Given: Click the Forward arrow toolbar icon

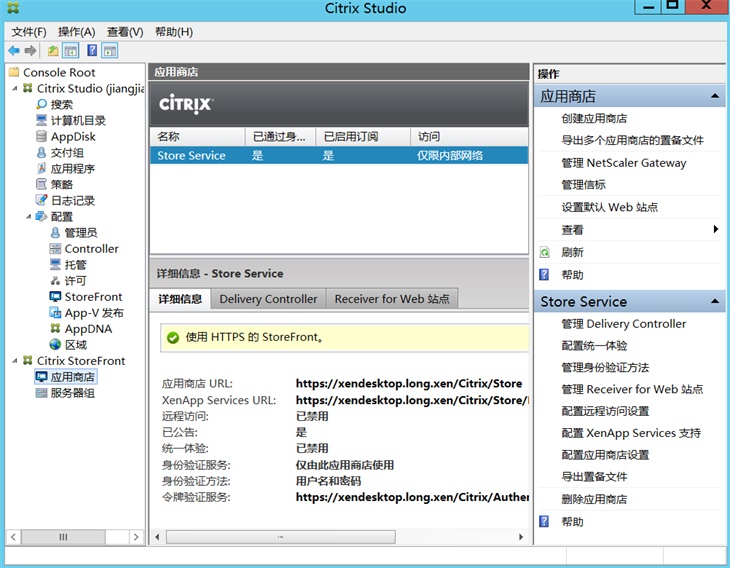Looking at the screenshot, I should (x=31, y=50).
